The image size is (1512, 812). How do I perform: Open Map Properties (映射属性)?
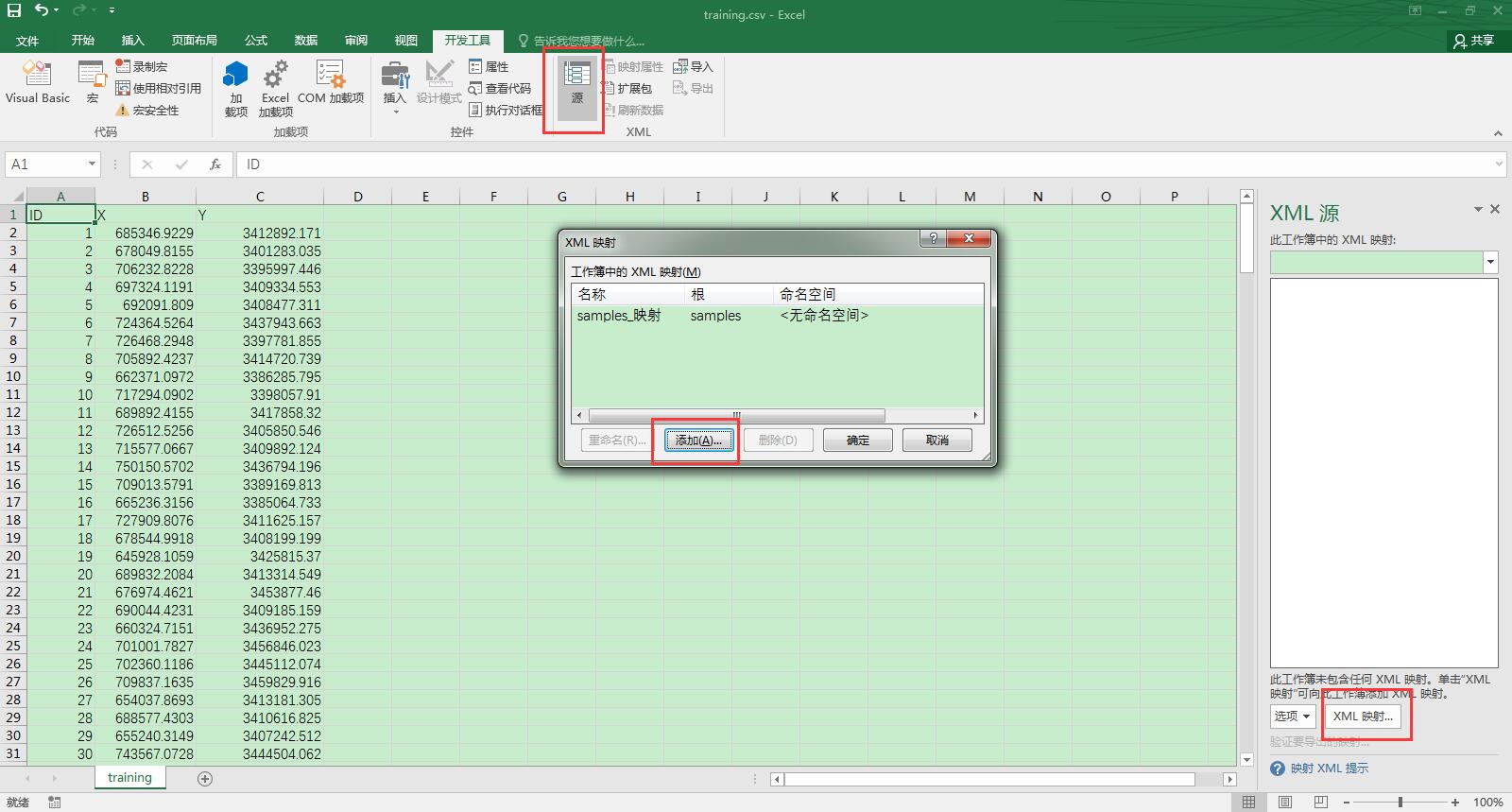[x=632, y=66]
